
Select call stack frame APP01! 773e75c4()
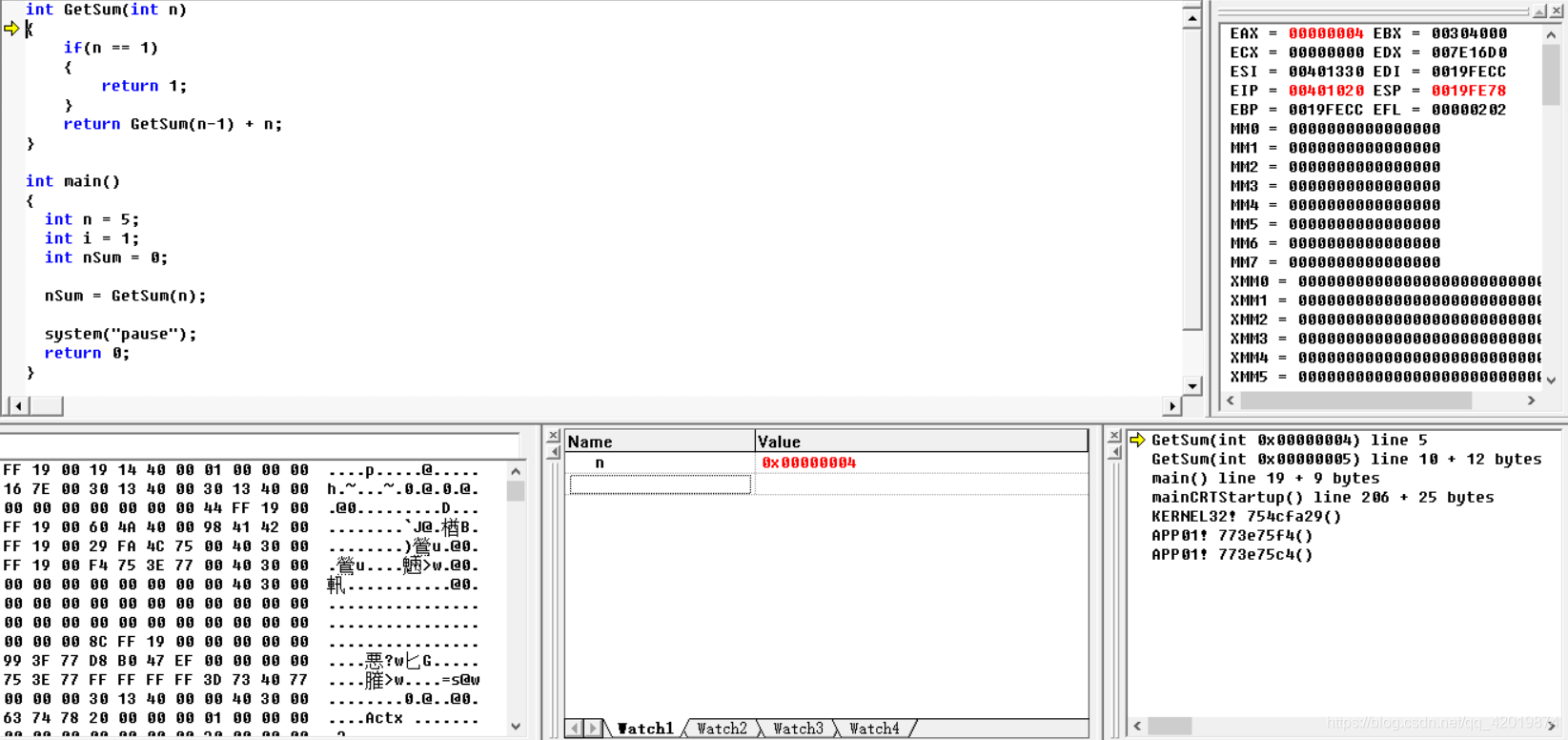click(x=1232, y=554)
